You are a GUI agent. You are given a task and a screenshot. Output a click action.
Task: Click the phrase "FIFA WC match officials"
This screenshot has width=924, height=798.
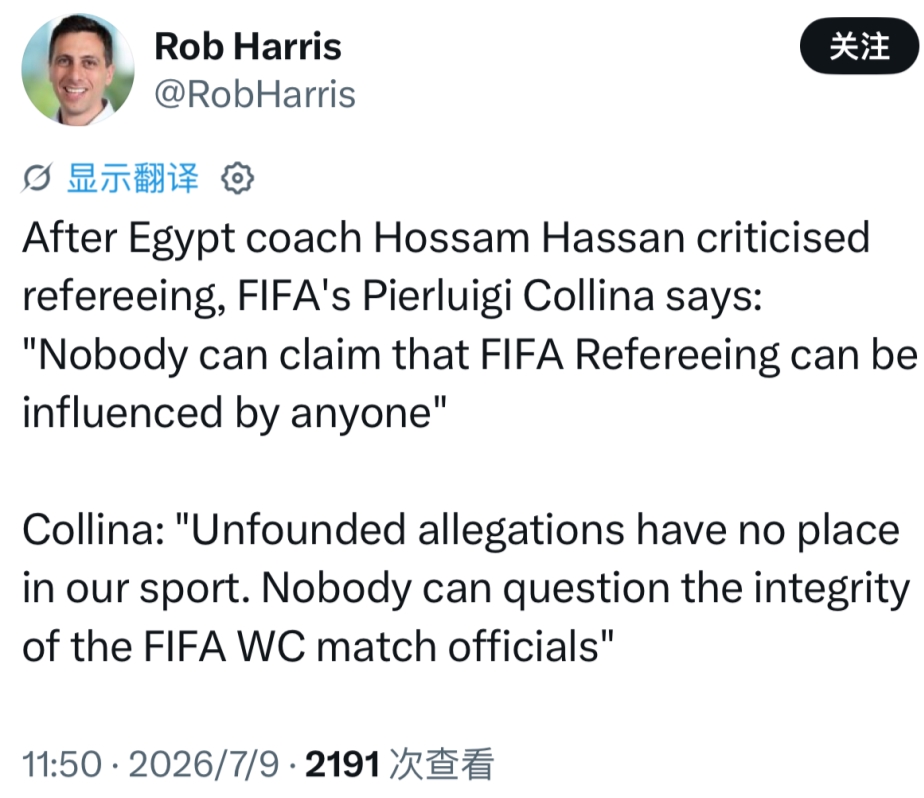[x=371, y=647]
